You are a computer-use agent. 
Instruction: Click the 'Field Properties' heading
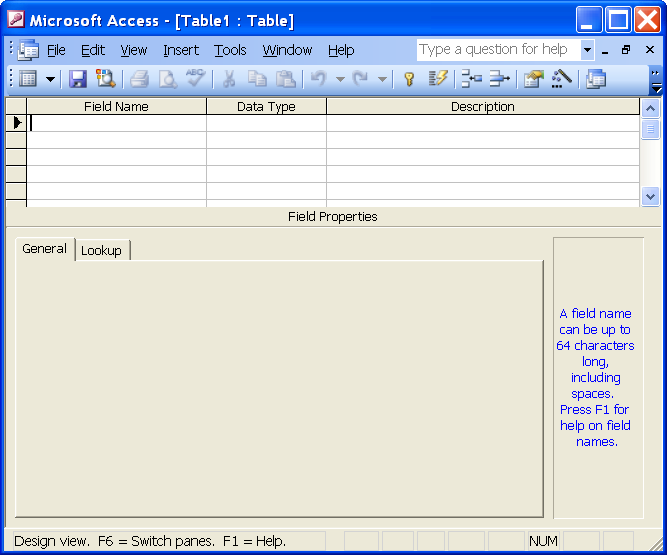[x=333, y=216]
